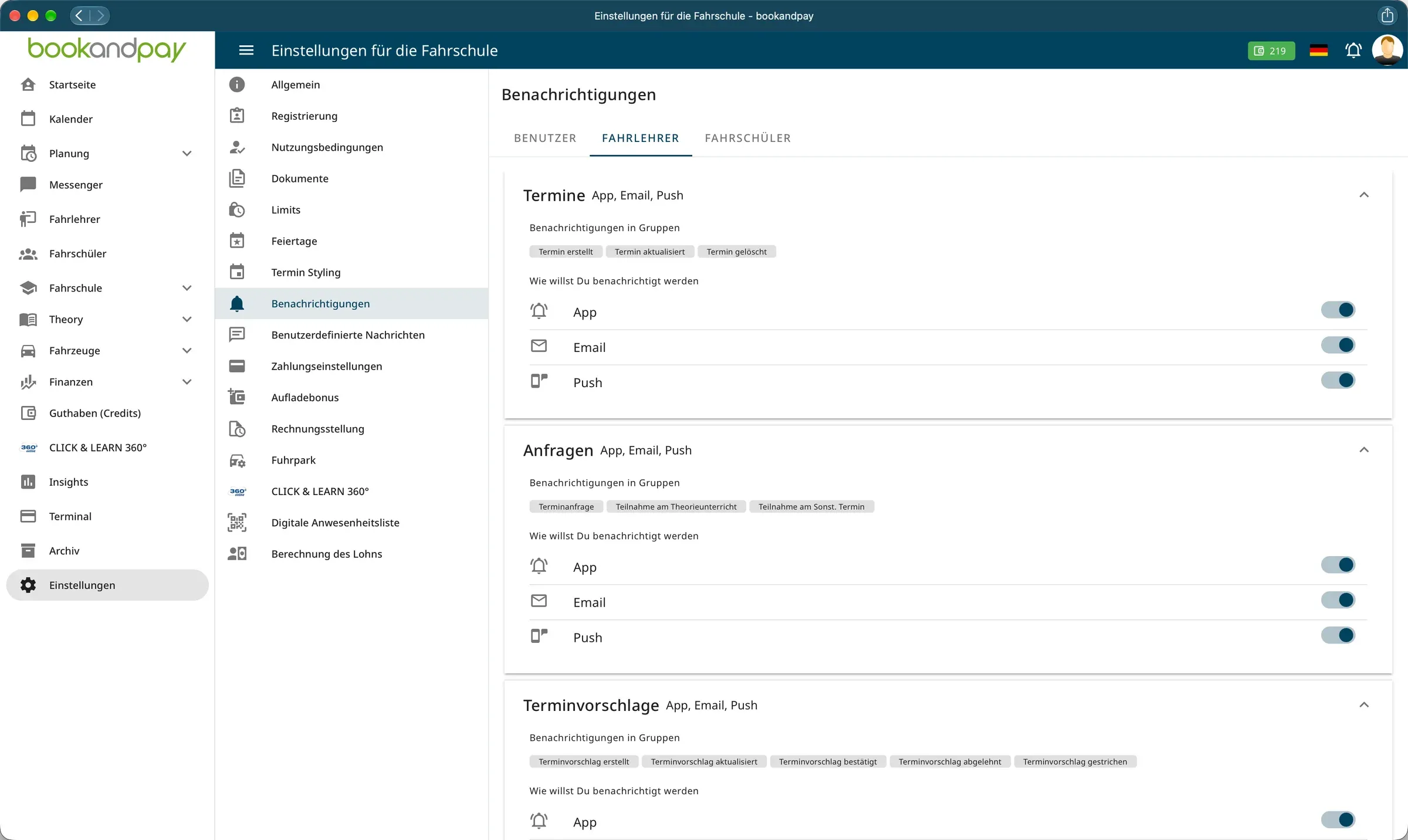1408x840 pixels.
Task: Click the Terminanfrage chip
Action: click(x=566, y=507)
